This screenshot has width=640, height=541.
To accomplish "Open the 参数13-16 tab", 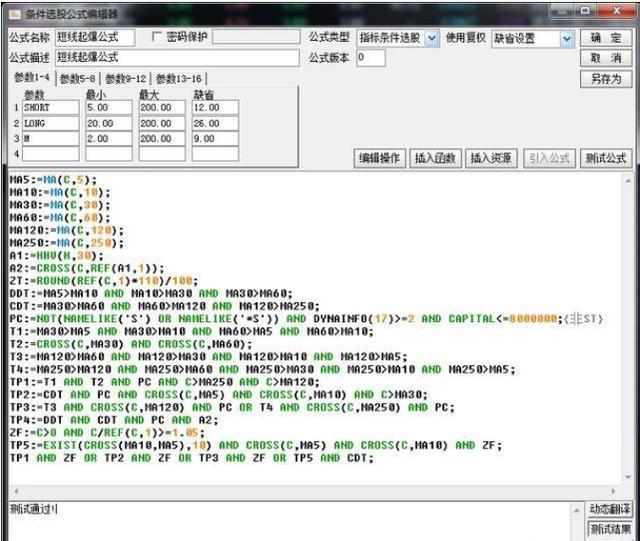I will (180, 78).
